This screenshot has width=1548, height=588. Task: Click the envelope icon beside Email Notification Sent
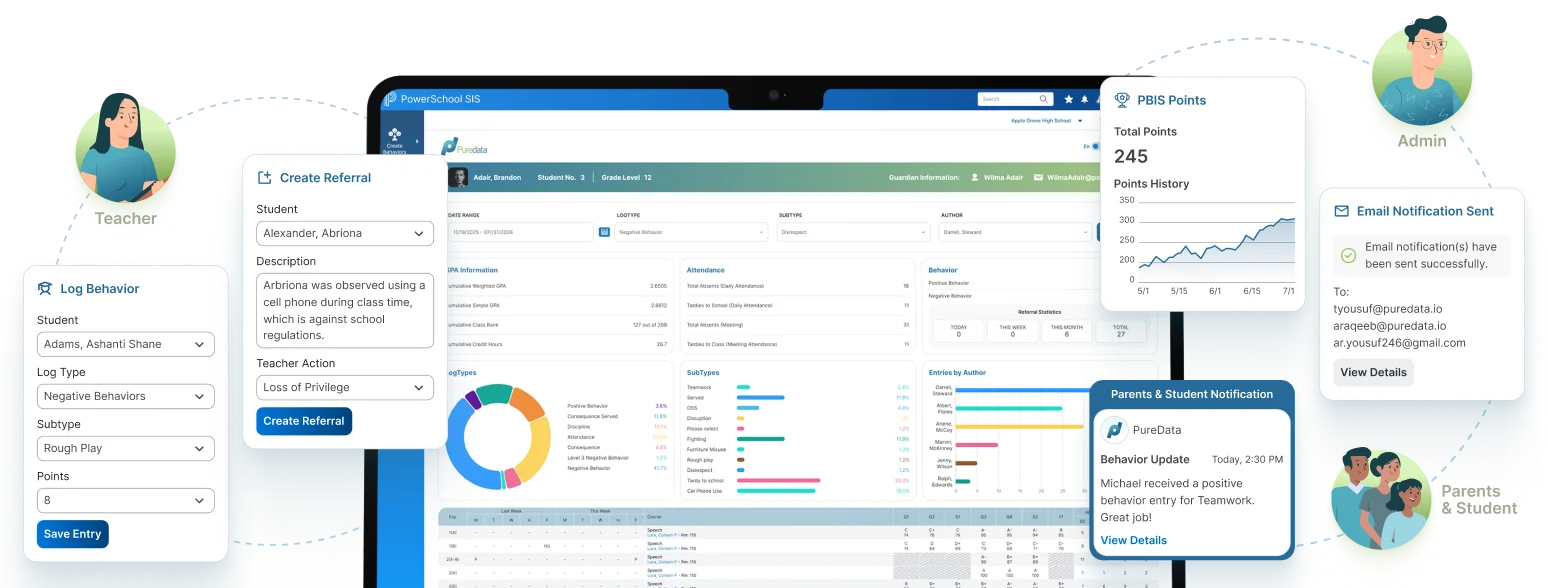coord(1341,211)
